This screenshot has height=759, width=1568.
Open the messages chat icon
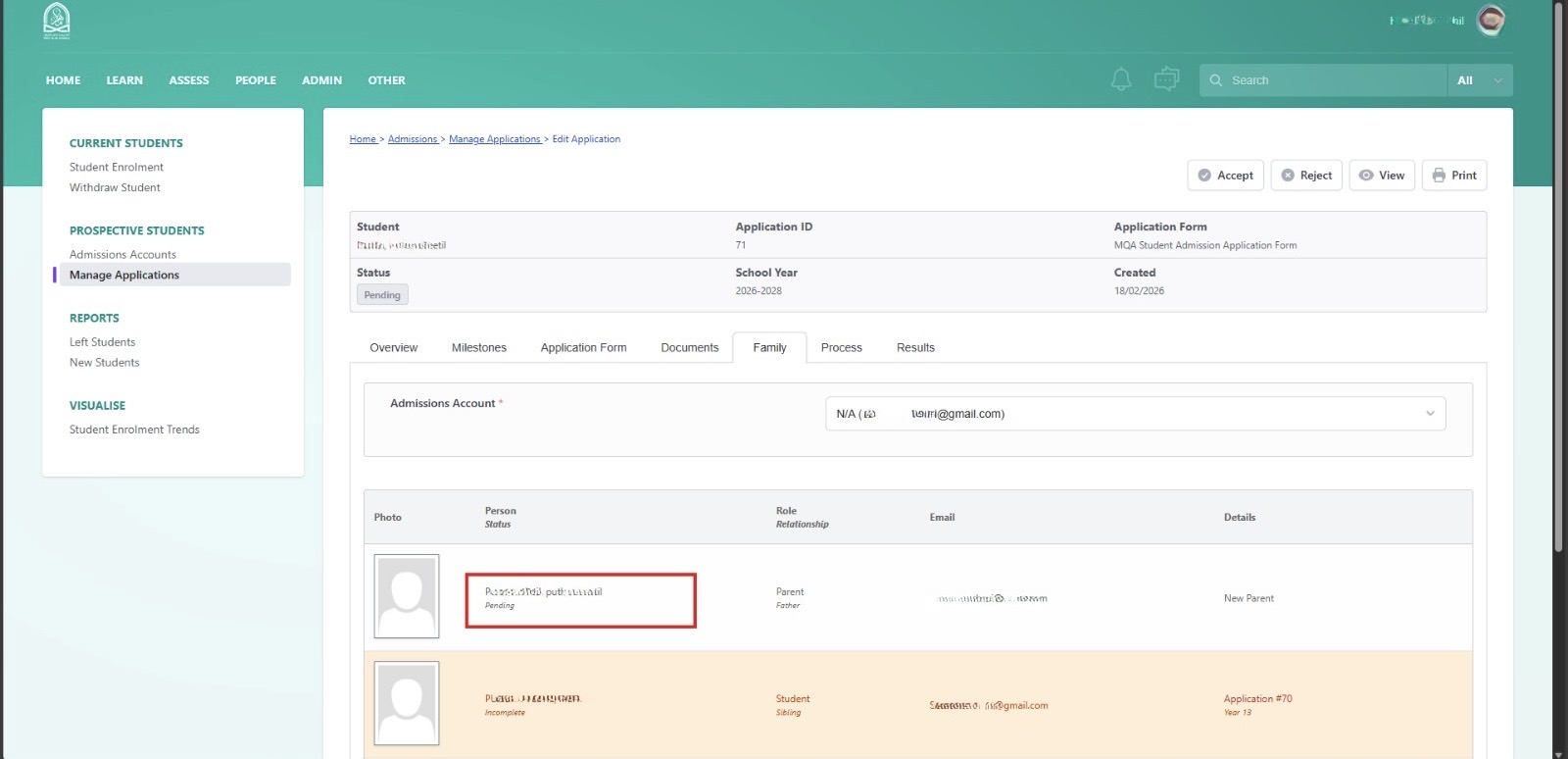1166,79
